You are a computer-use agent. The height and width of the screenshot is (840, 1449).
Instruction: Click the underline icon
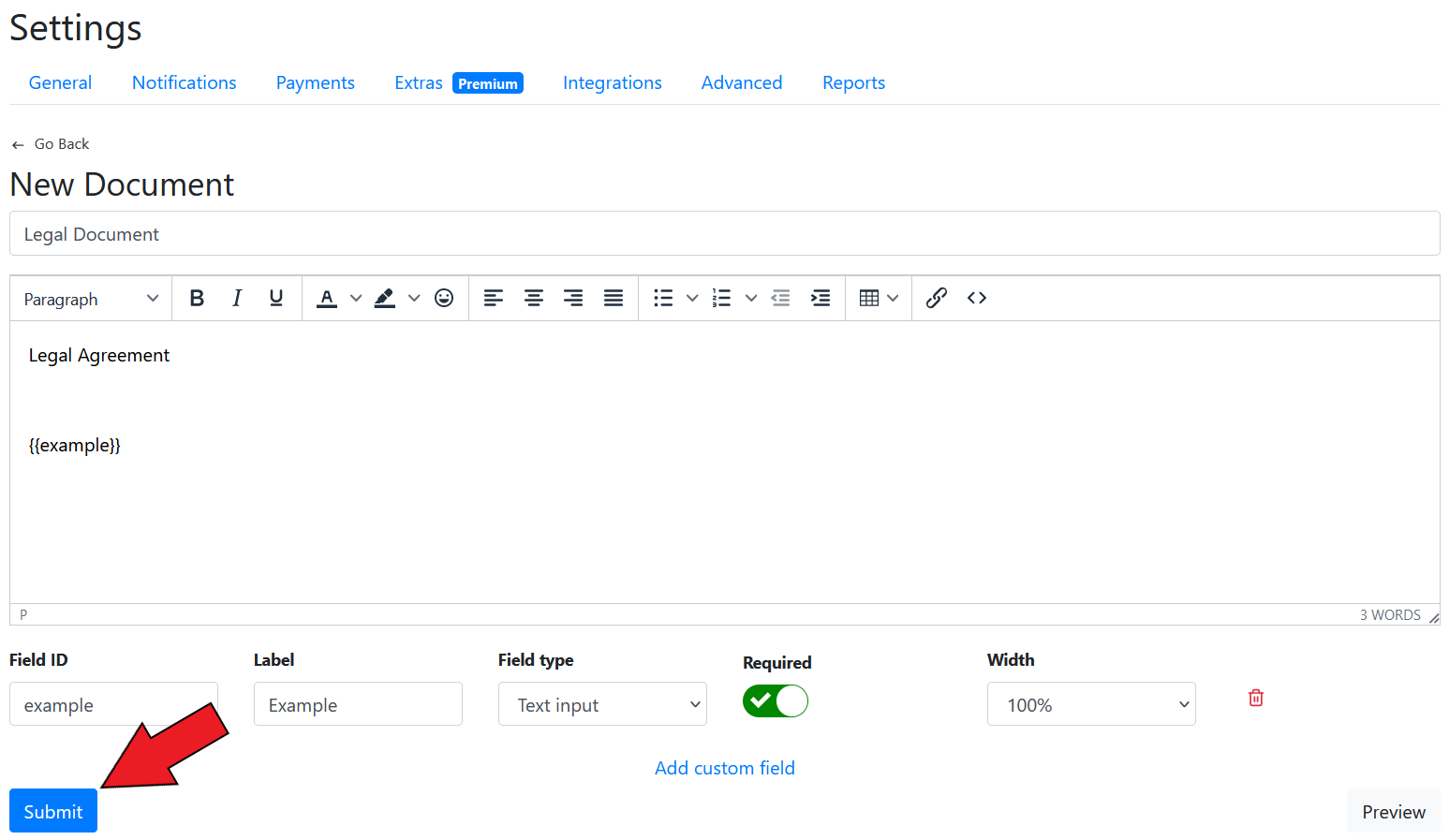click(276, 298)
